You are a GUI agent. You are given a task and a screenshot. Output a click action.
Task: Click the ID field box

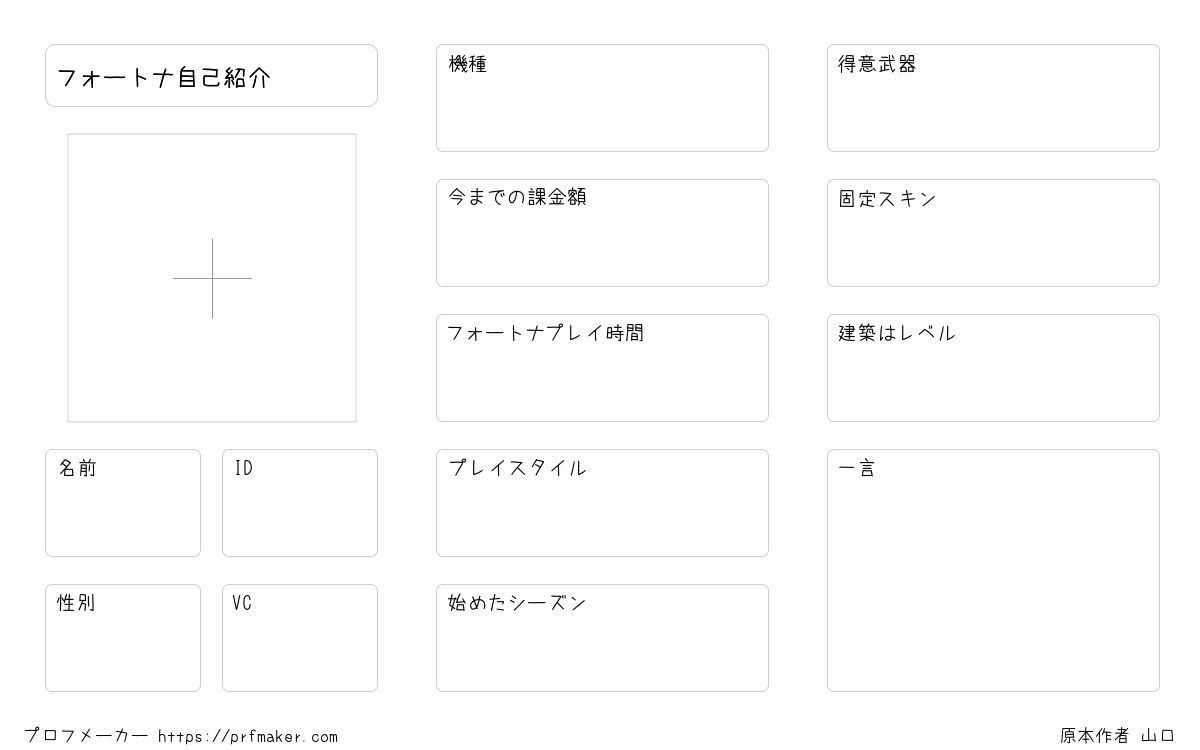[x=300, y=503]
